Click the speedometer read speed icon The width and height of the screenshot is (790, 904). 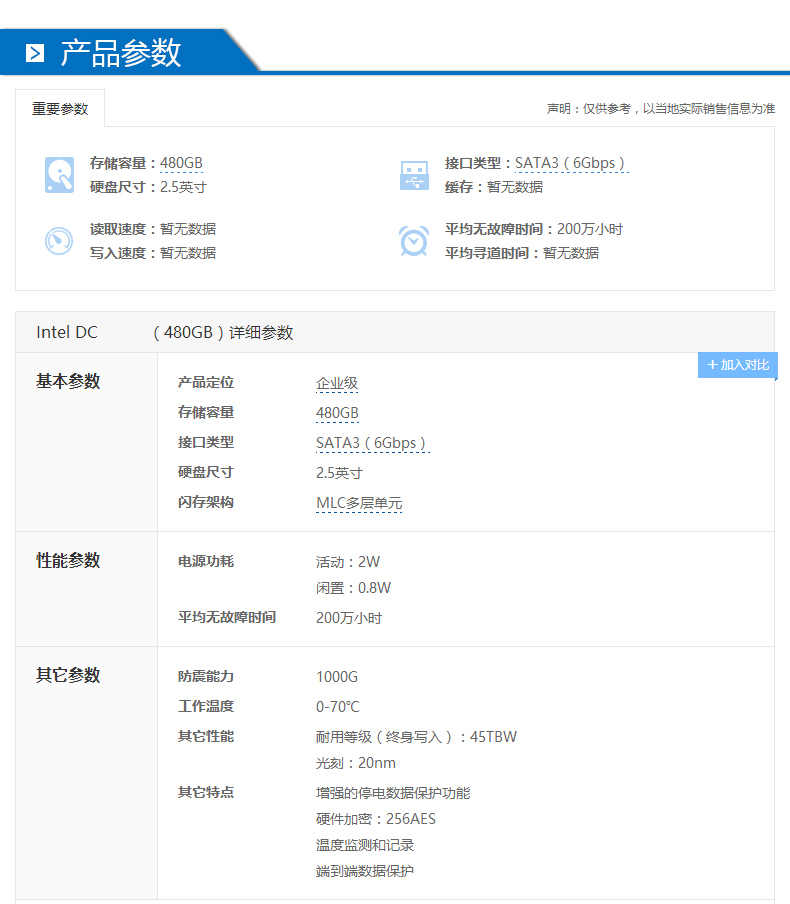pyautogui.click(x=59, y=240)
